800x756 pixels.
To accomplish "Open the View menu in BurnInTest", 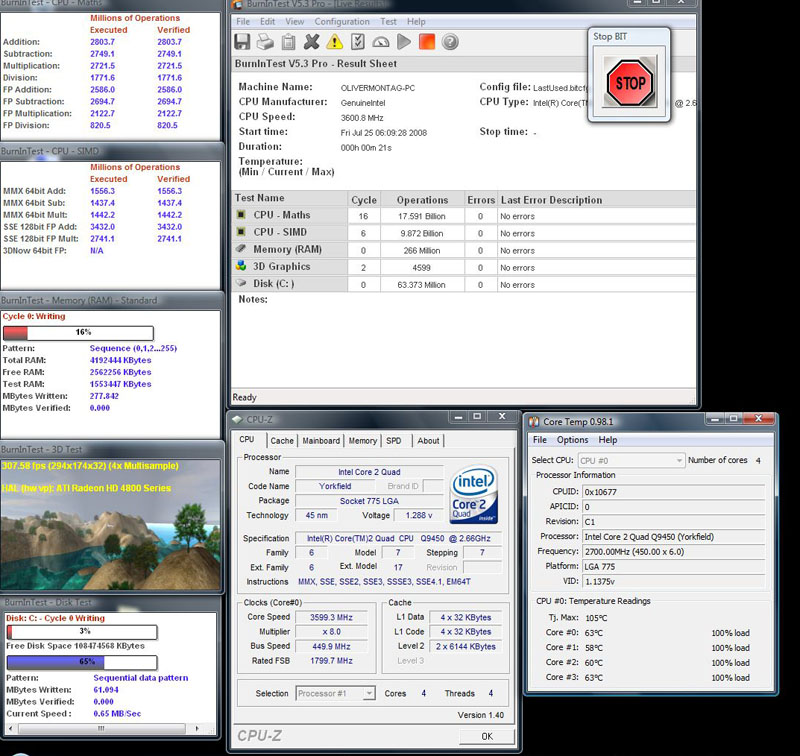I will (x=294, y=21).
